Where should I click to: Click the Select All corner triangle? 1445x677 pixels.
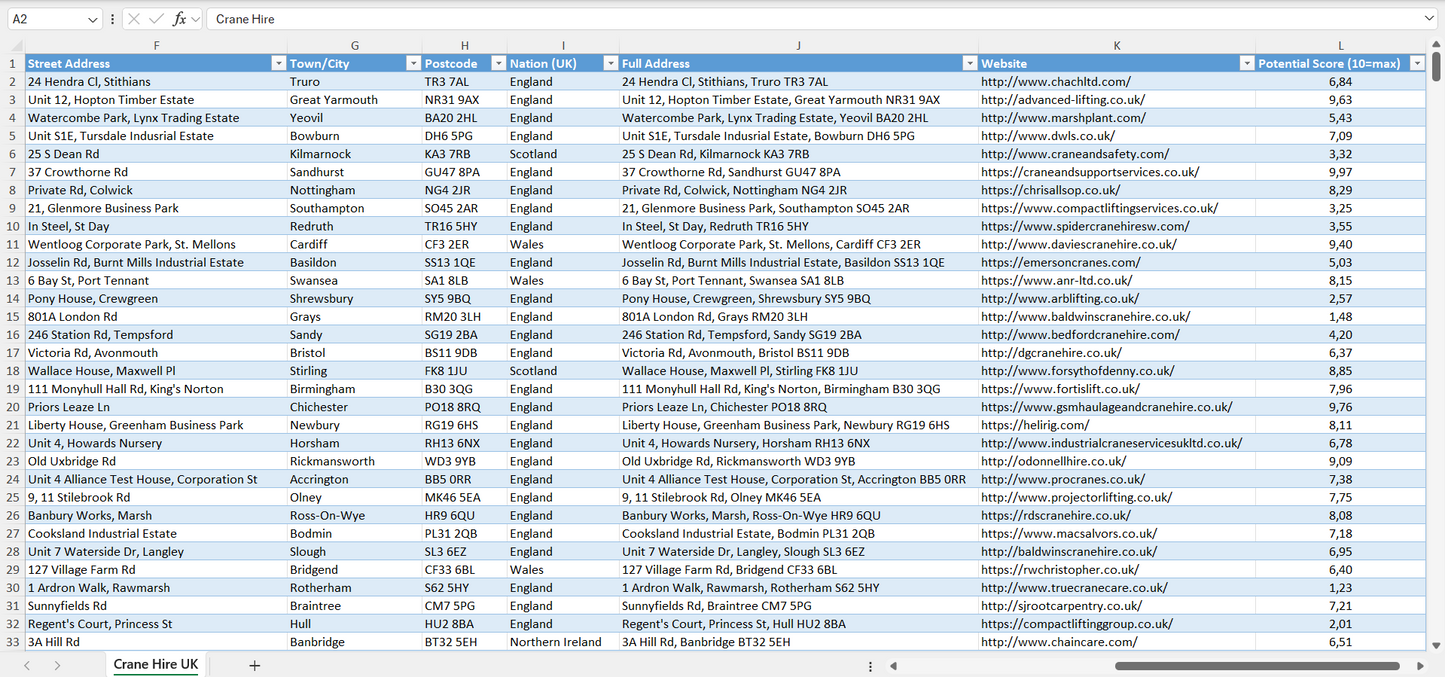(16, 46)
